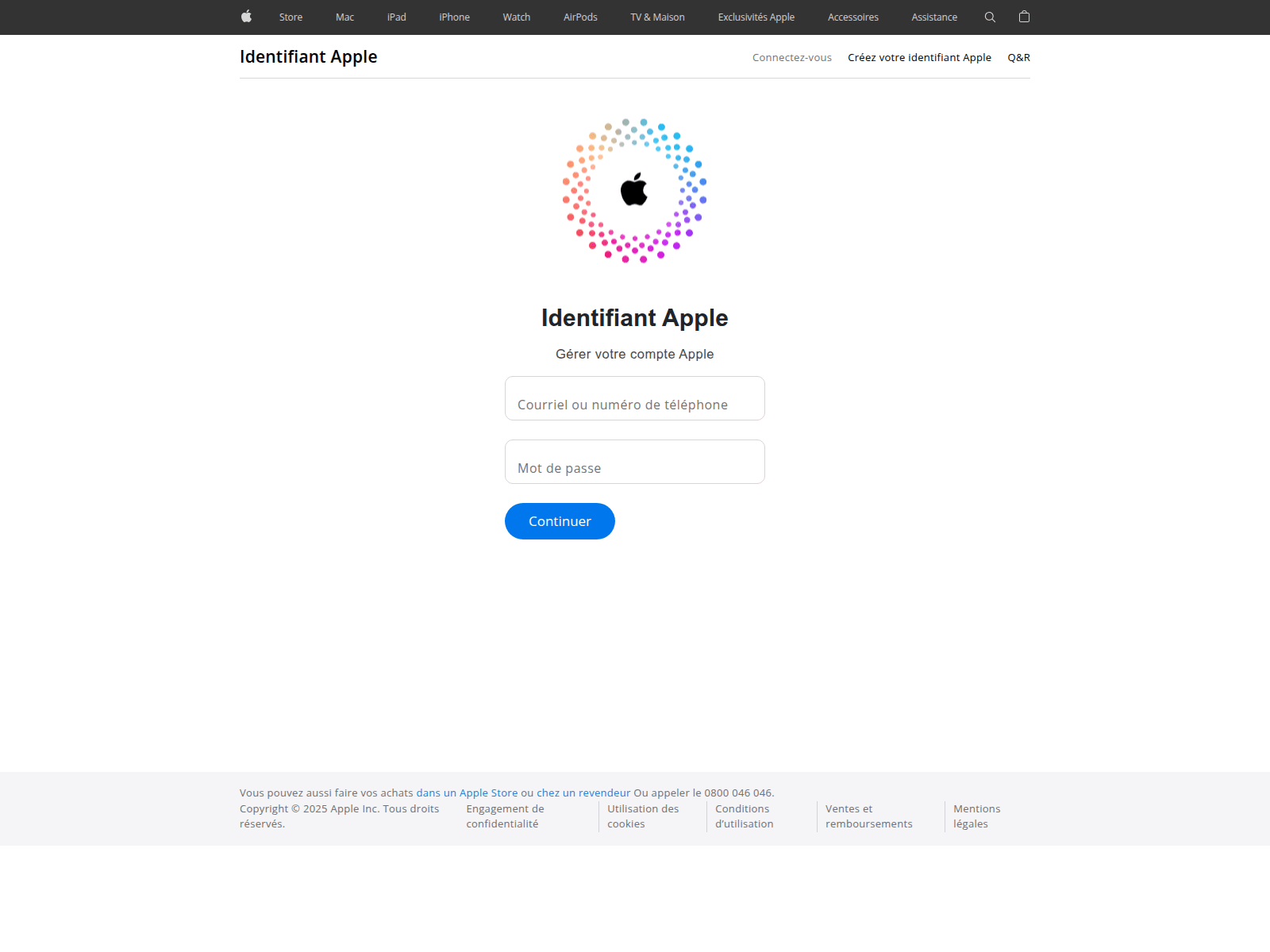The width and height of the screenshot is (1270, 952).
Task: Open the iPhone navigation item
Action: click(x=454, y=17)
